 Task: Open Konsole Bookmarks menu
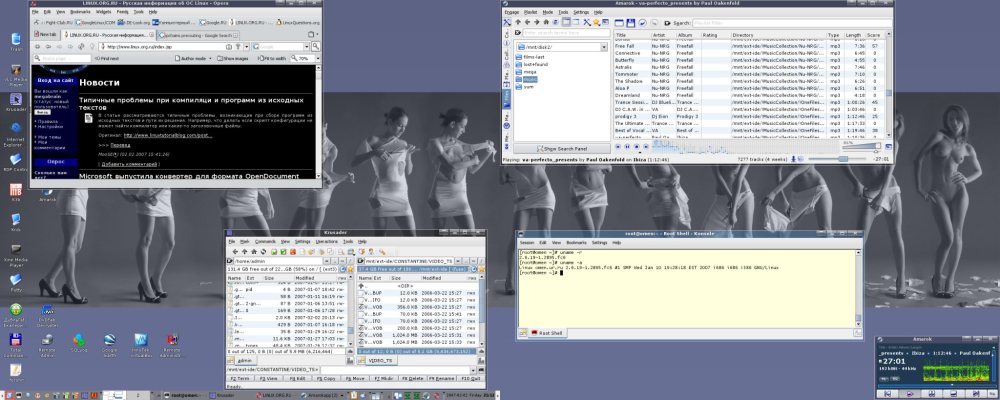click(x=577, y=243)
